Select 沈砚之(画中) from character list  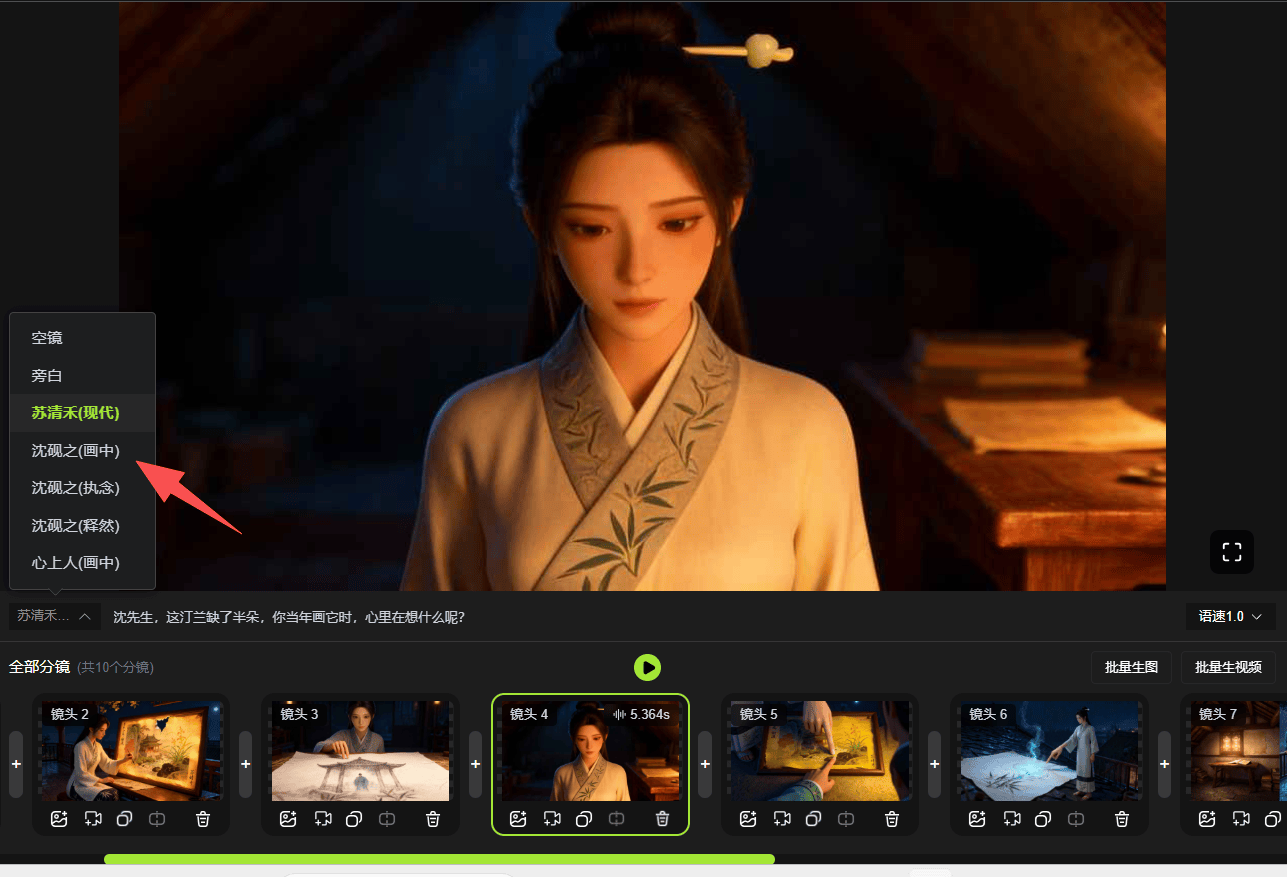[76, 451]
